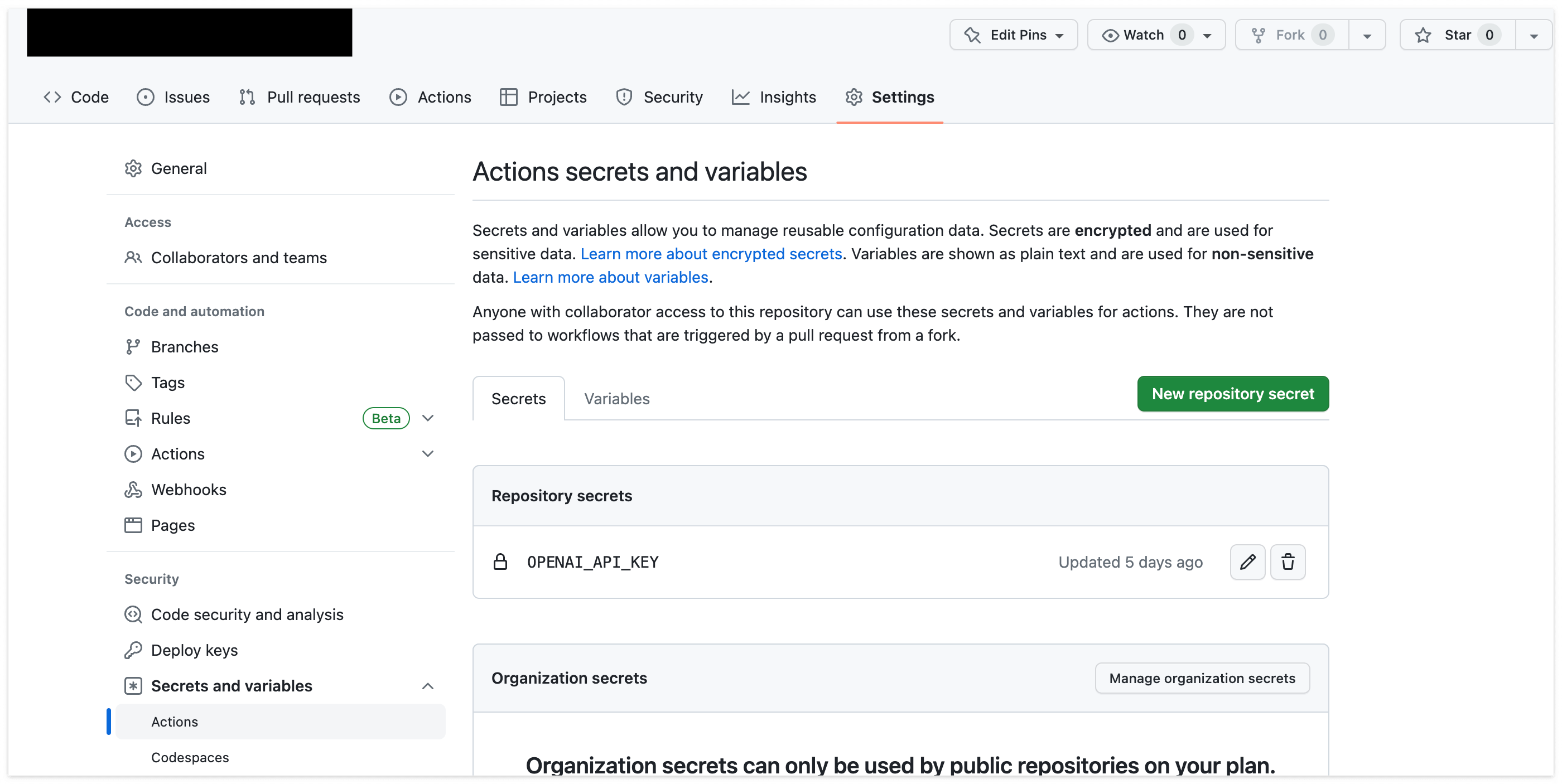Open the Watch notifications dropdown
Image resolution: width=1562 pixels, height=784 pixels.
pyautogui.click(x=1207, y=35)
